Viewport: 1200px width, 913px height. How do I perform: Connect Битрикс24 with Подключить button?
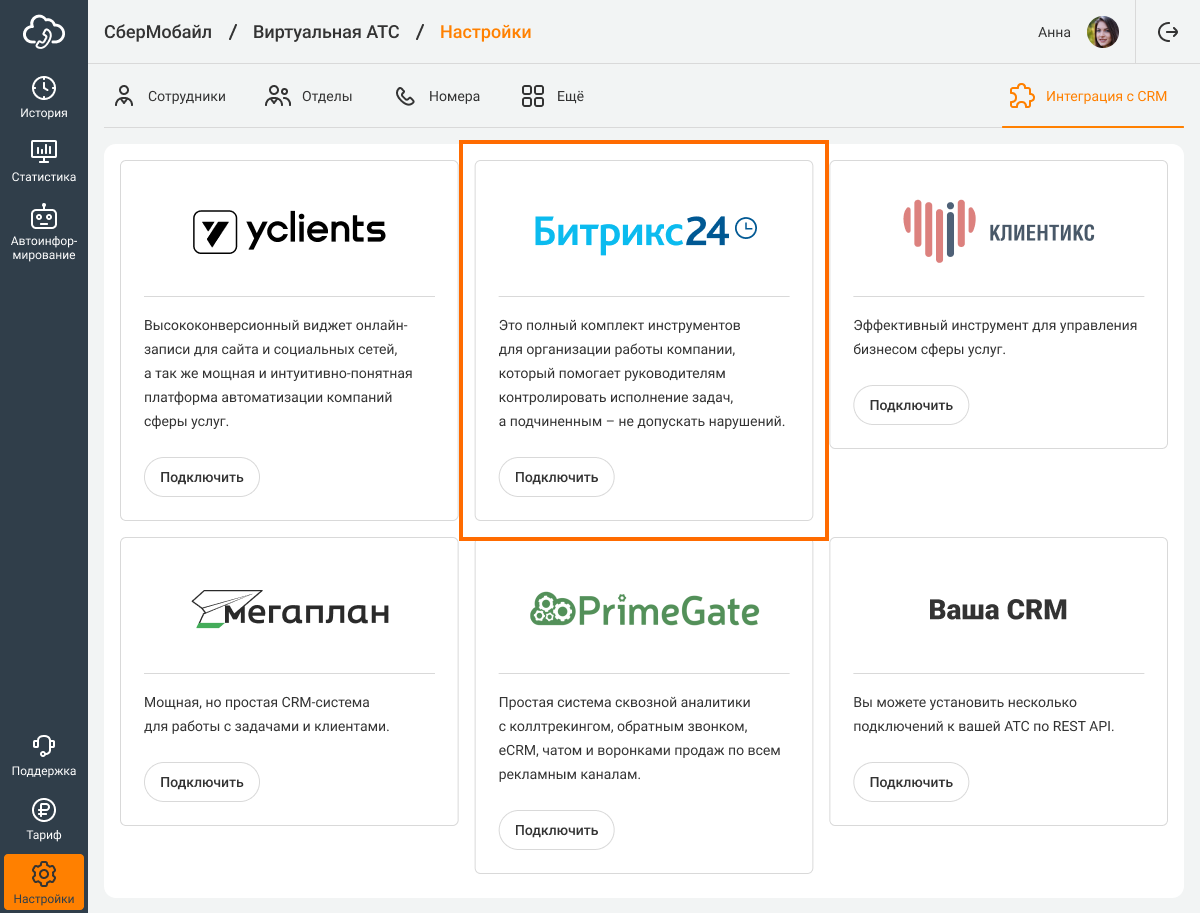(556, 477)
